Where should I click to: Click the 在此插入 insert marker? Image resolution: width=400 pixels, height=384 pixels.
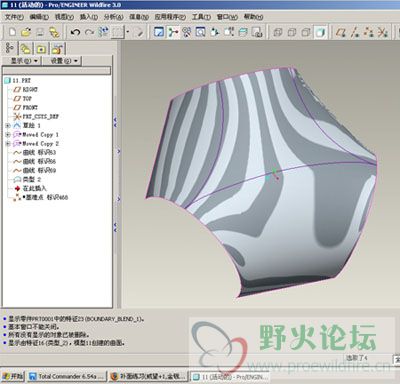coord(30,189)
